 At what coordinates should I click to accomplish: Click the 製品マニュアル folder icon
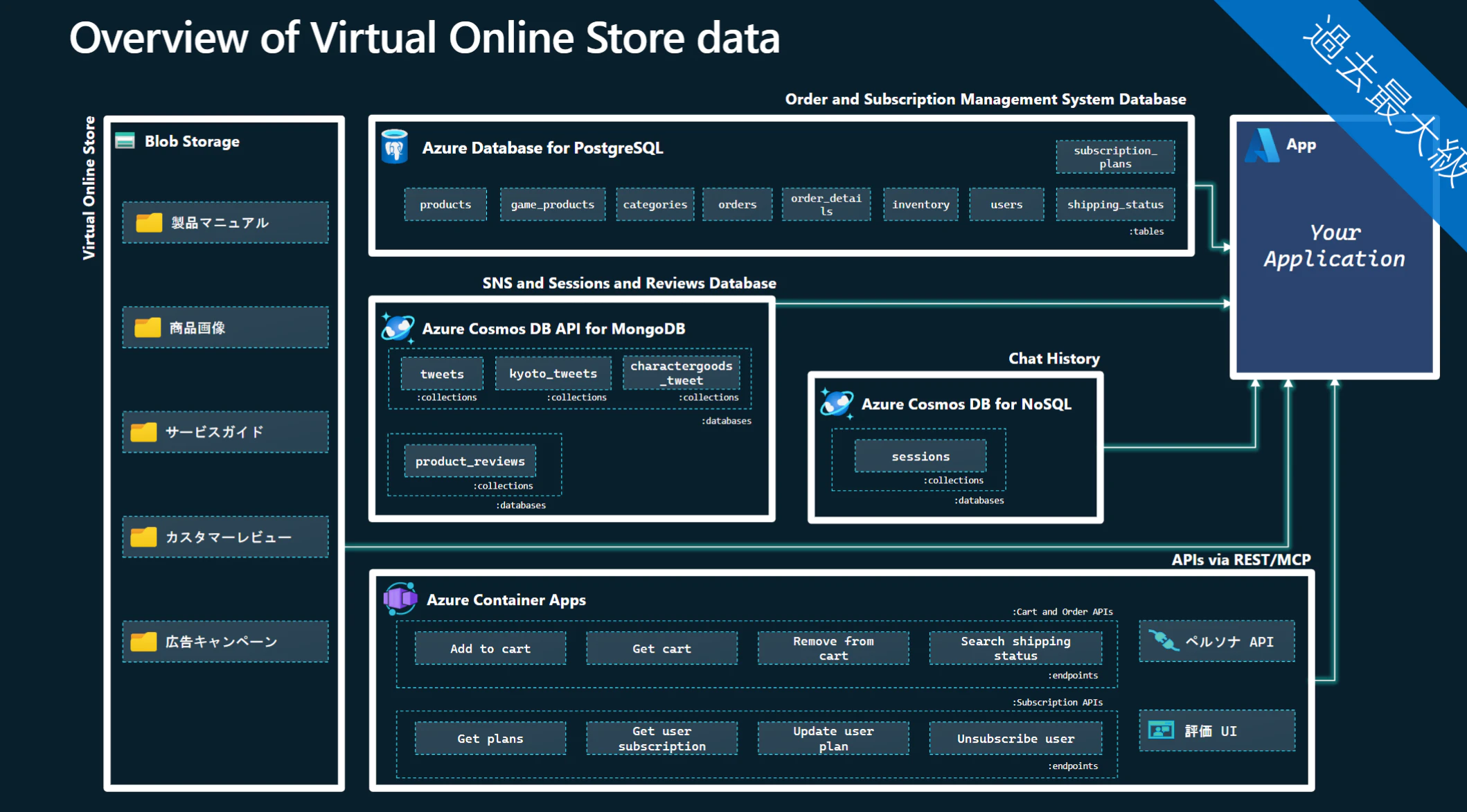pos(149,222)
